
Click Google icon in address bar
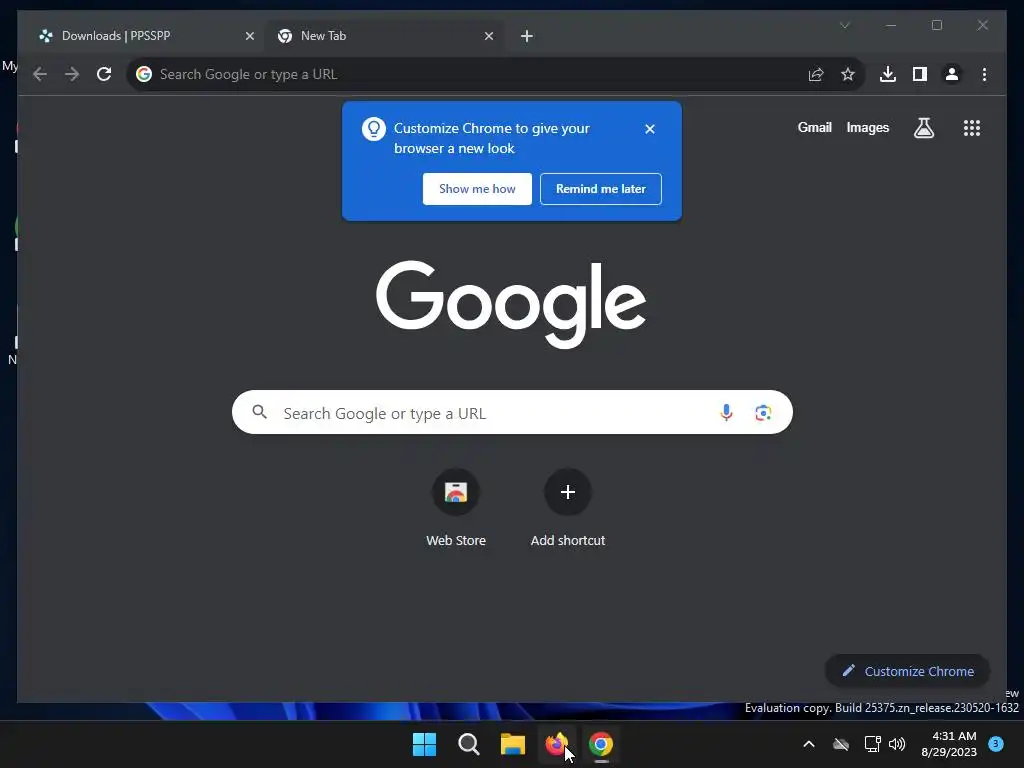coord(144,74)
